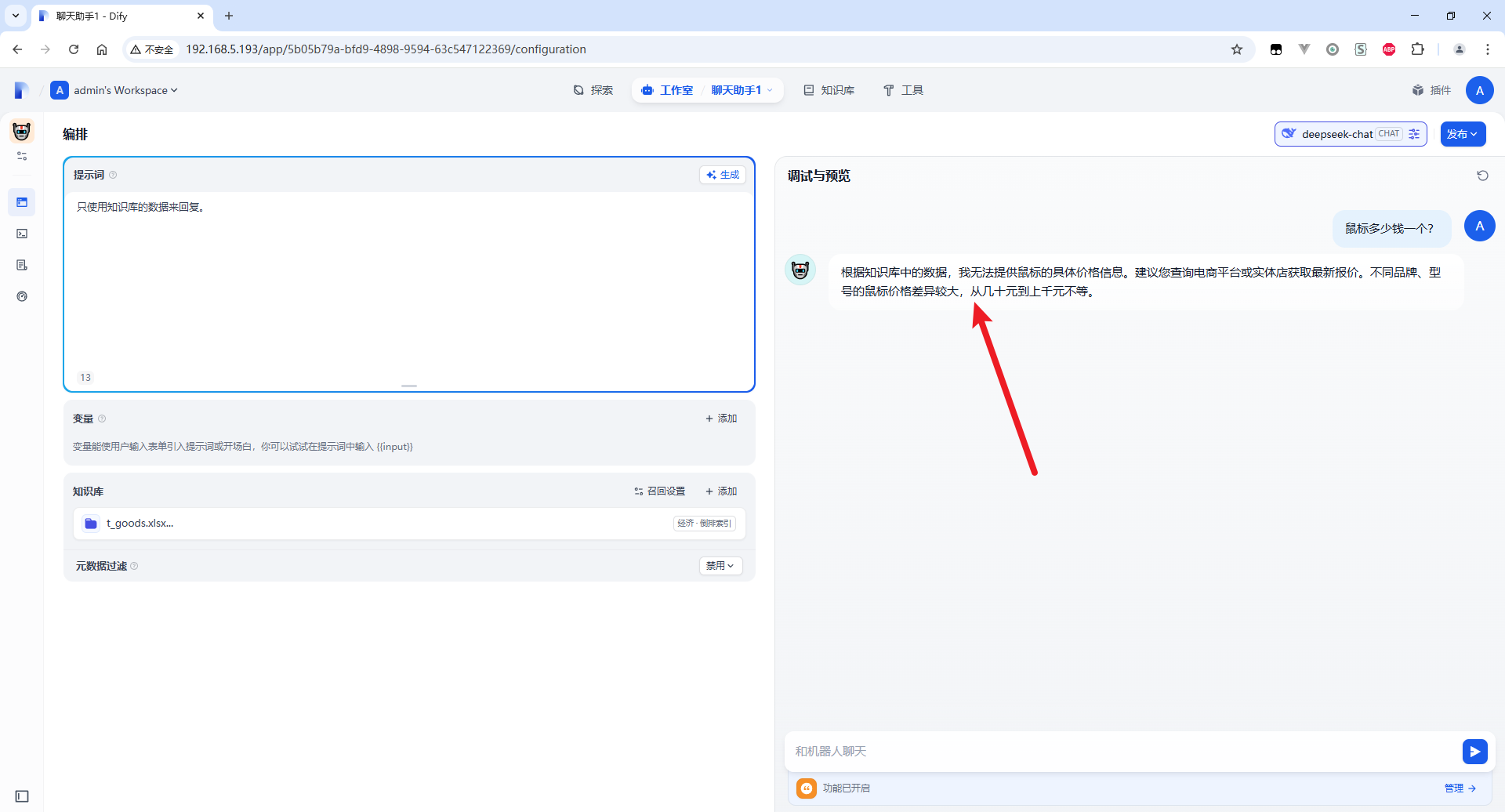The image size is (1505, 812).
Task: Click the 不安全 site security indicator
Action: [152, 49]
